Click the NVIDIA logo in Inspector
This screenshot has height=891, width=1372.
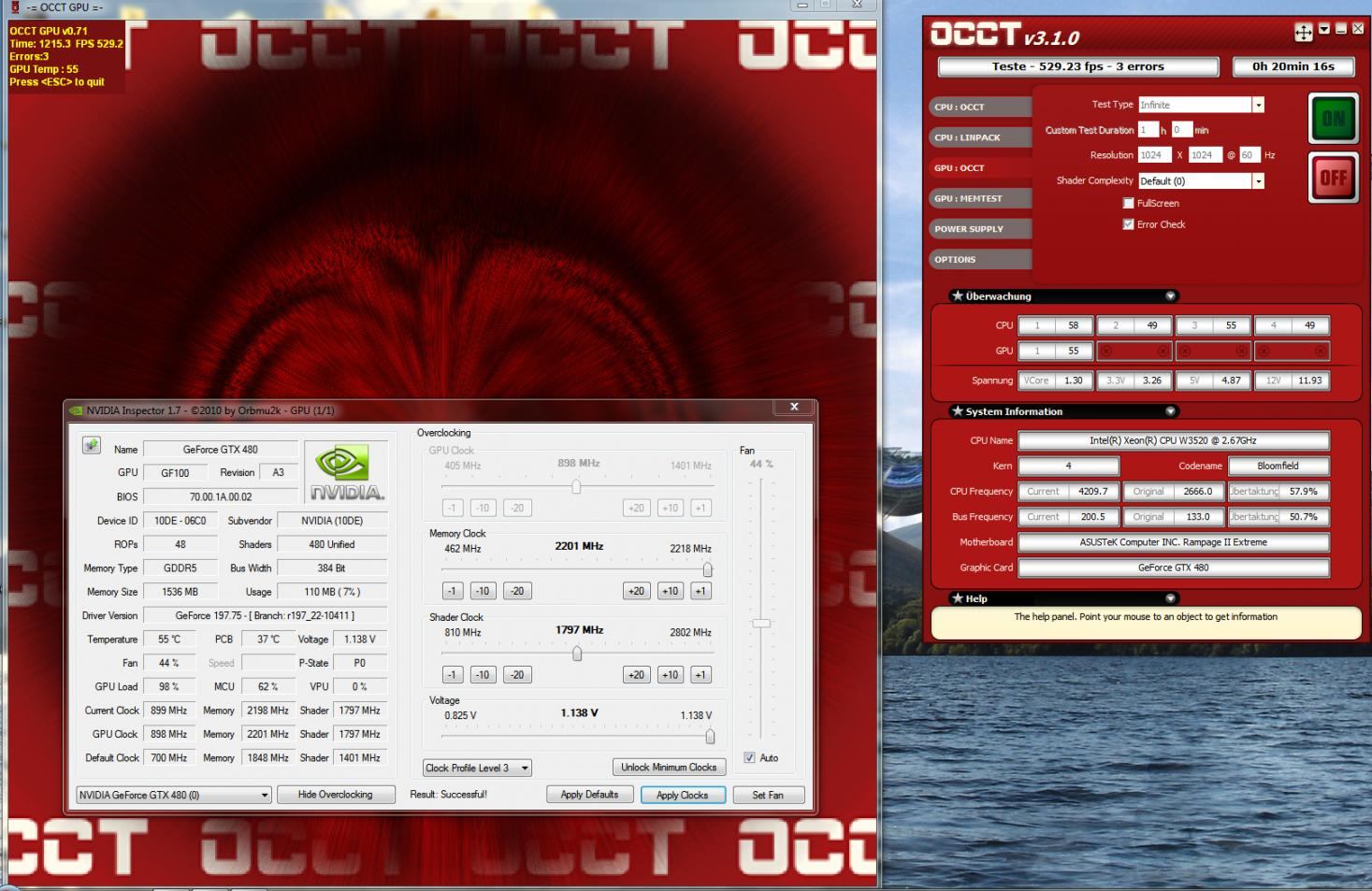pos(345,473)
